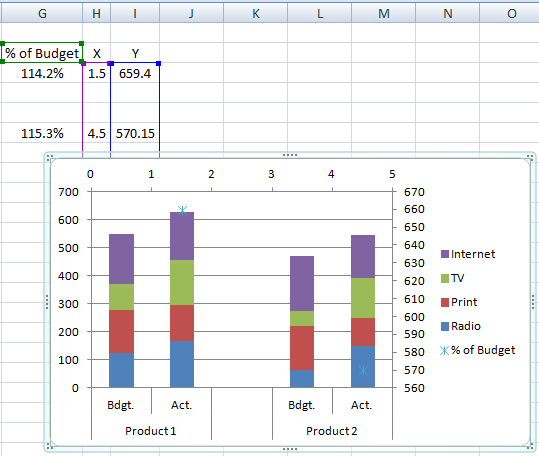Click primary axis value 700
The height and width of the screenshot is (456, 539).
tap(68, 192)
